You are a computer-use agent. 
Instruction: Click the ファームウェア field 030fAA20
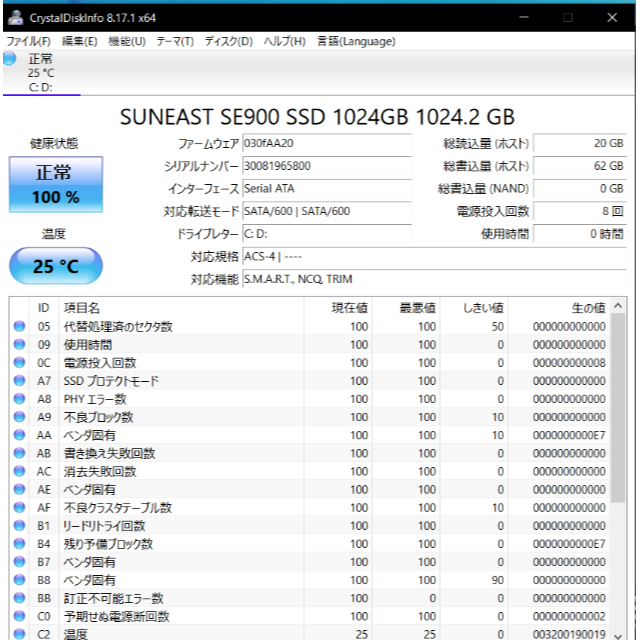point(327,143)
